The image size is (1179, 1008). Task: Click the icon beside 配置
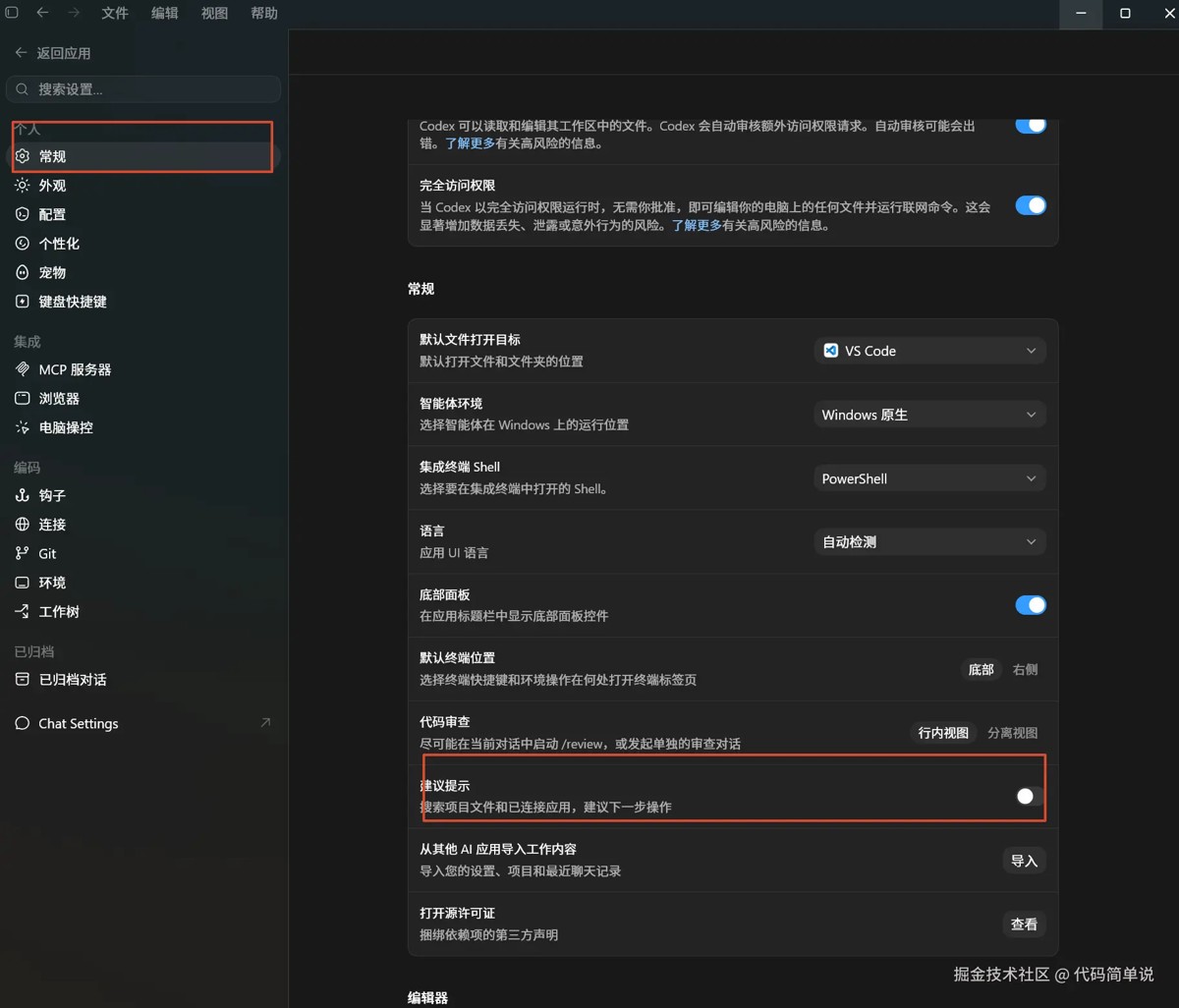pyautogui.click(x=23, y=214)
